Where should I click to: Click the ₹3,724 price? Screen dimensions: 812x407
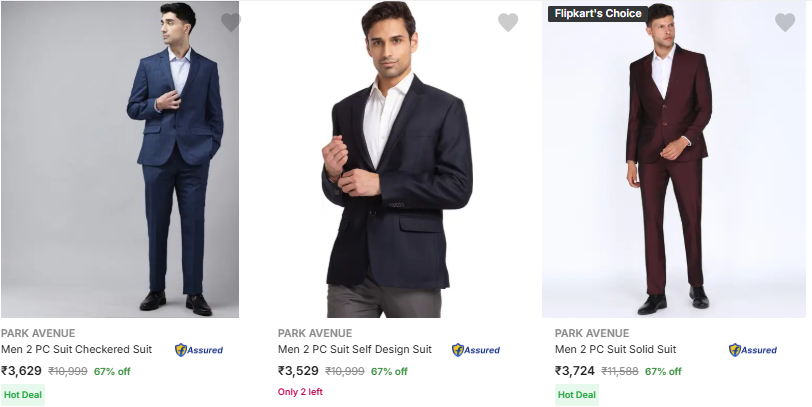(x=576, y=371)
